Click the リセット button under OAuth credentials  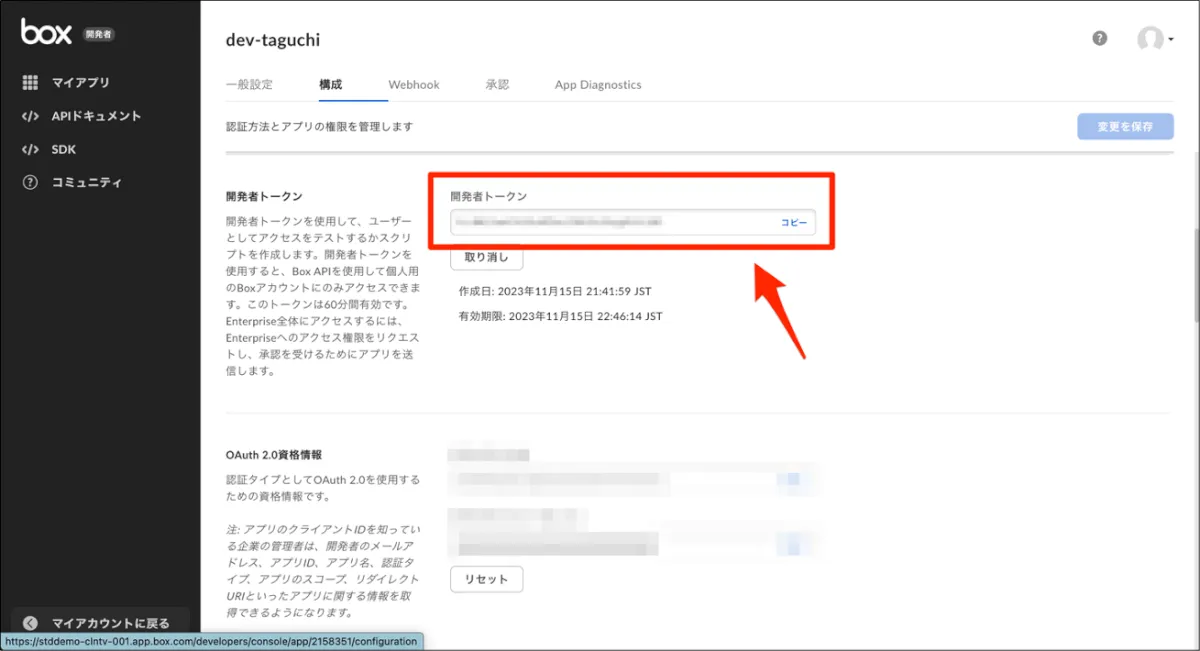coord(486,579)
